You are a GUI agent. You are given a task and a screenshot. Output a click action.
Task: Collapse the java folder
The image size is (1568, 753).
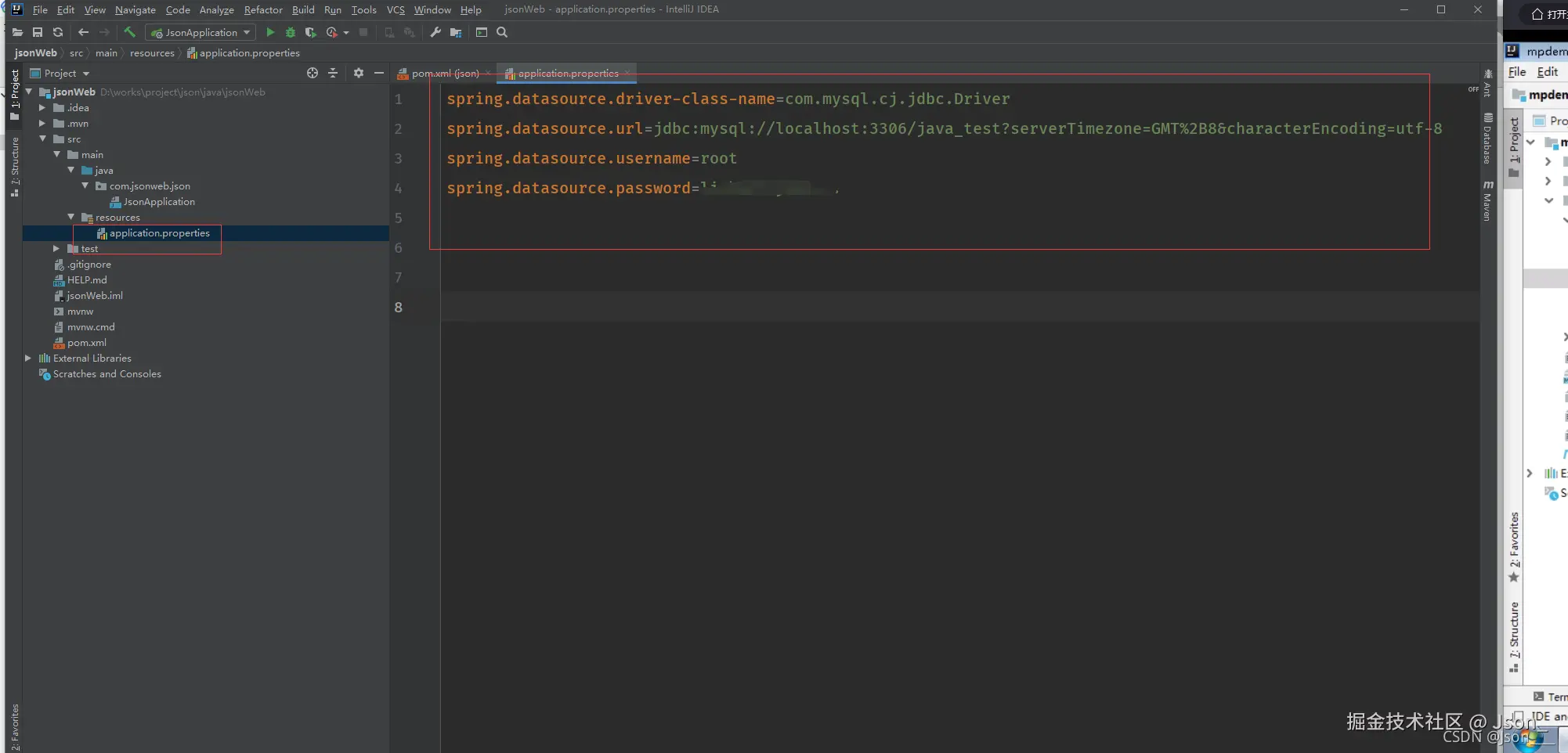tap(71, 170)
